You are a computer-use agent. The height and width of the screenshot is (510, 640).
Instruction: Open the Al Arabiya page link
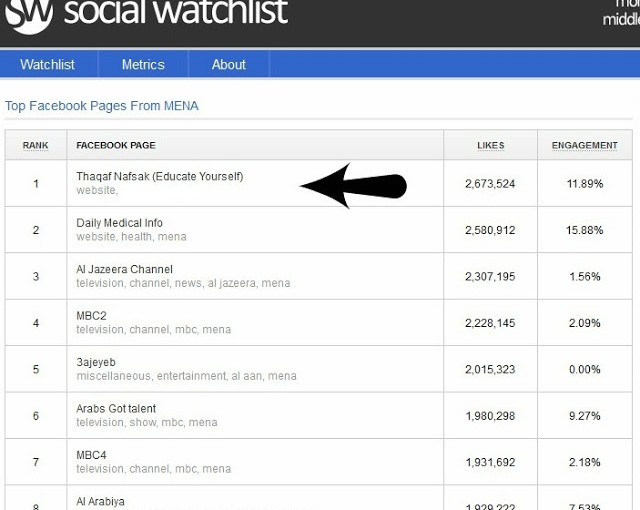(x=100, y=501)
